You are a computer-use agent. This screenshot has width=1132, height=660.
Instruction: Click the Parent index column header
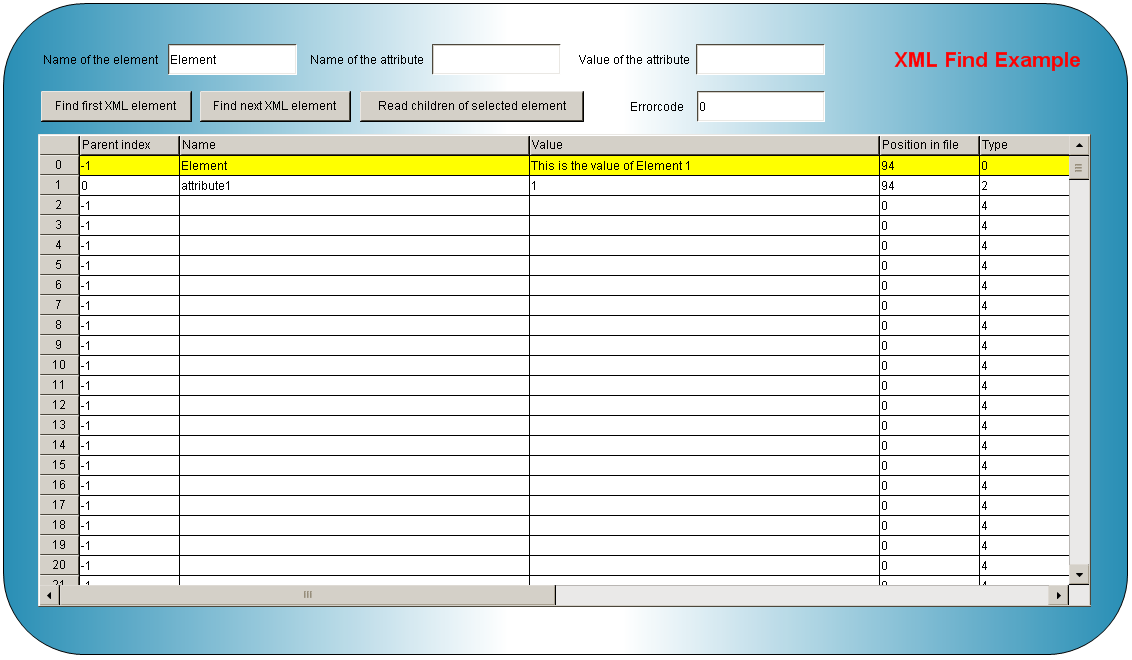(129, 145)
